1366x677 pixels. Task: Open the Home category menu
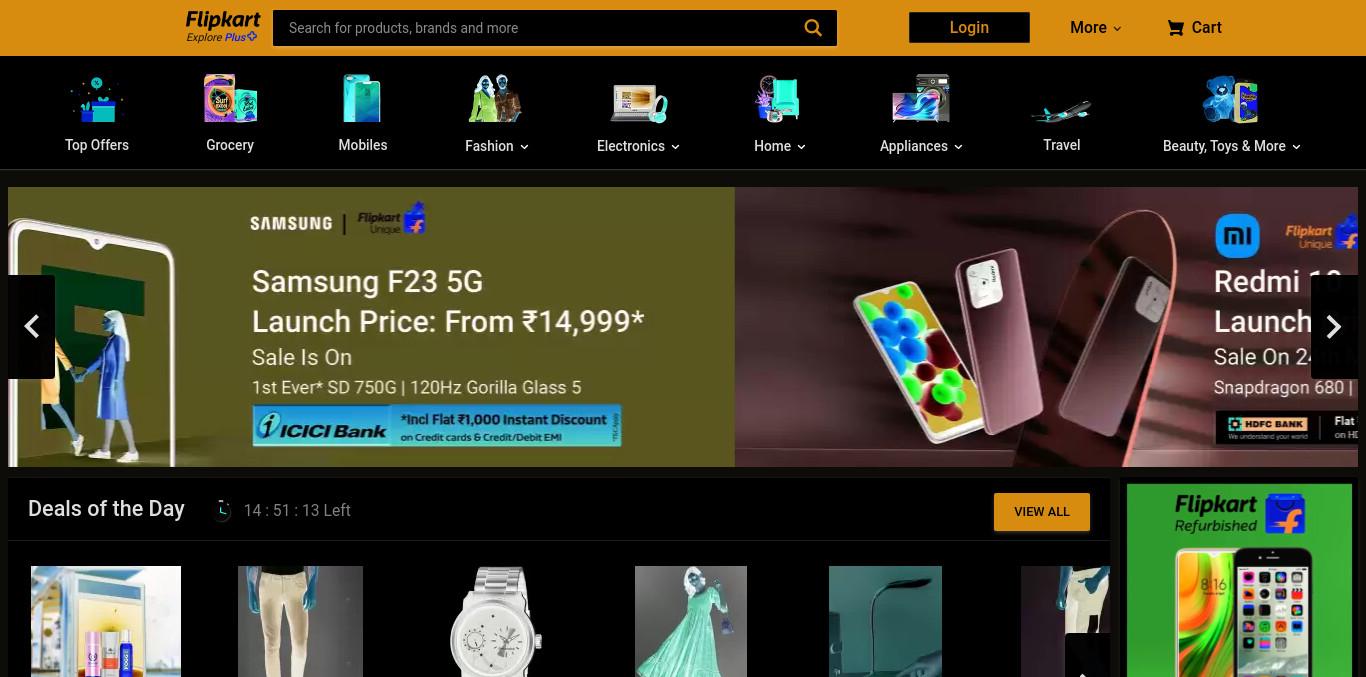(x=780, y=146)
